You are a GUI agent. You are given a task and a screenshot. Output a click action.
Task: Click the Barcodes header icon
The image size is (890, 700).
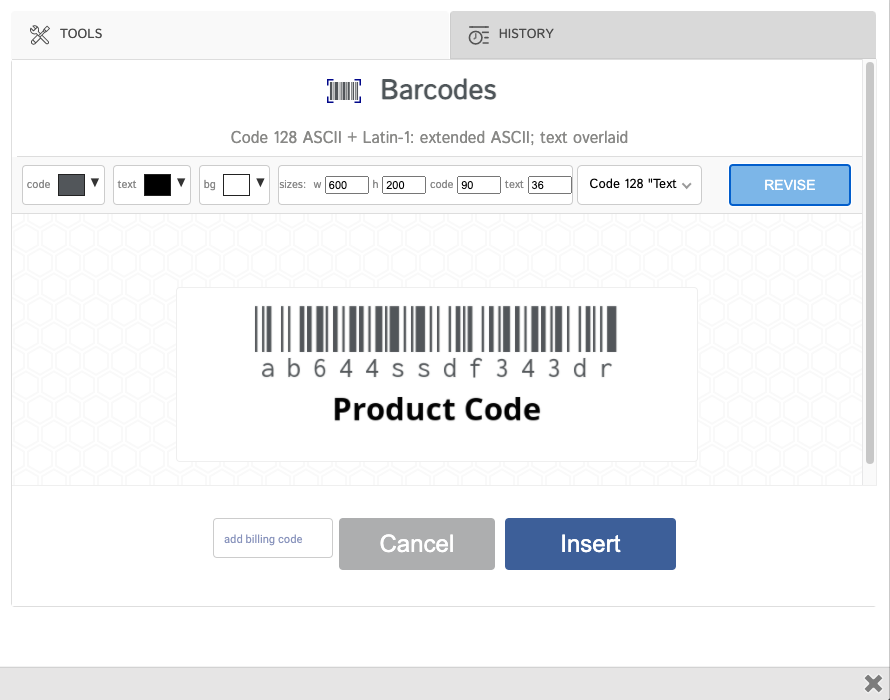[x=344, y=91]
